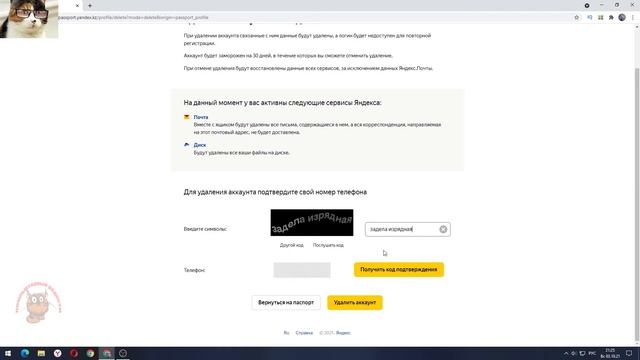Click the green grid extension icon
Viewport: 640px width, 360px height.
pos(600,18)
